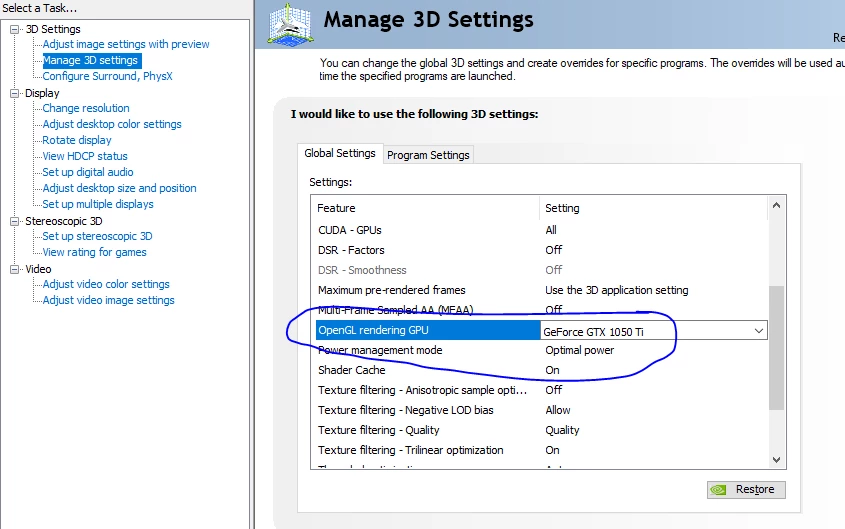Viewport: 845px width, 529px height.
Task: Click the Restore button
Action: click(x=746, y=490)
